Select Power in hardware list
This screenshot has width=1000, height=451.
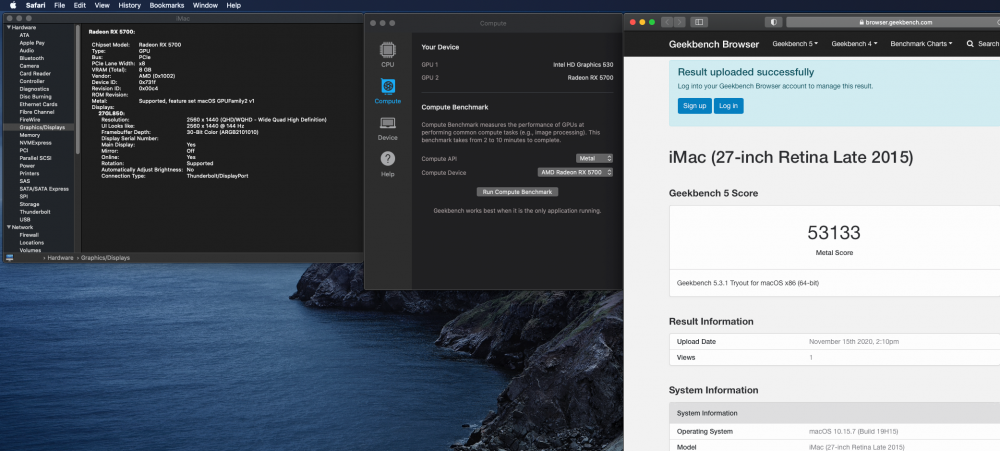(x=27, y=166)
